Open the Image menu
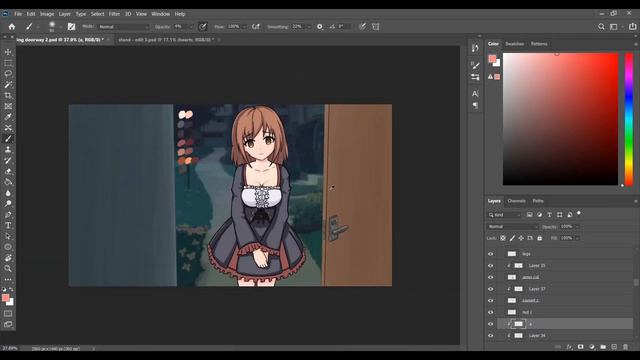 coord(47,14)
